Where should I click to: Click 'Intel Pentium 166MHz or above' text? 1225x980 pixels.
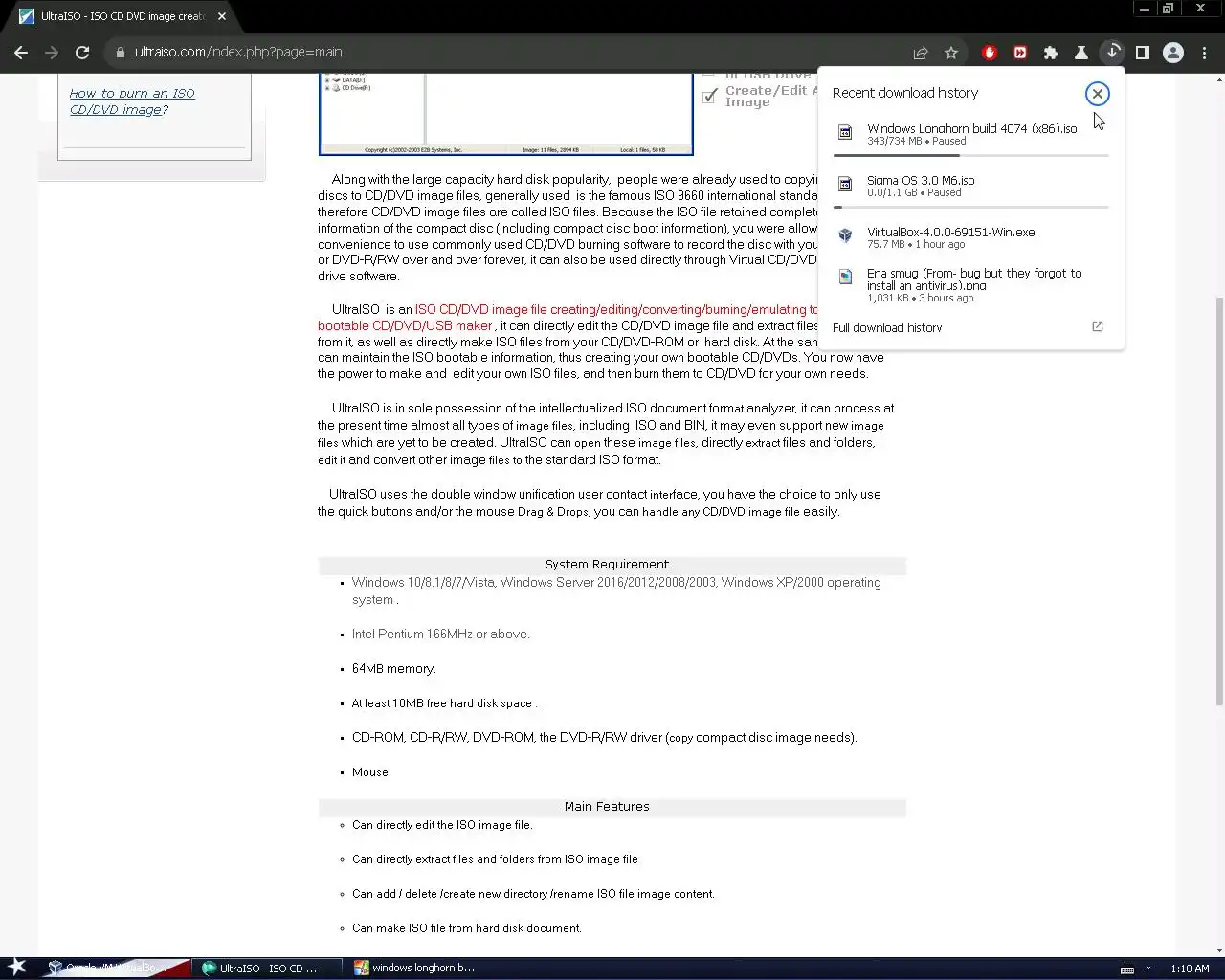[440, 635]
